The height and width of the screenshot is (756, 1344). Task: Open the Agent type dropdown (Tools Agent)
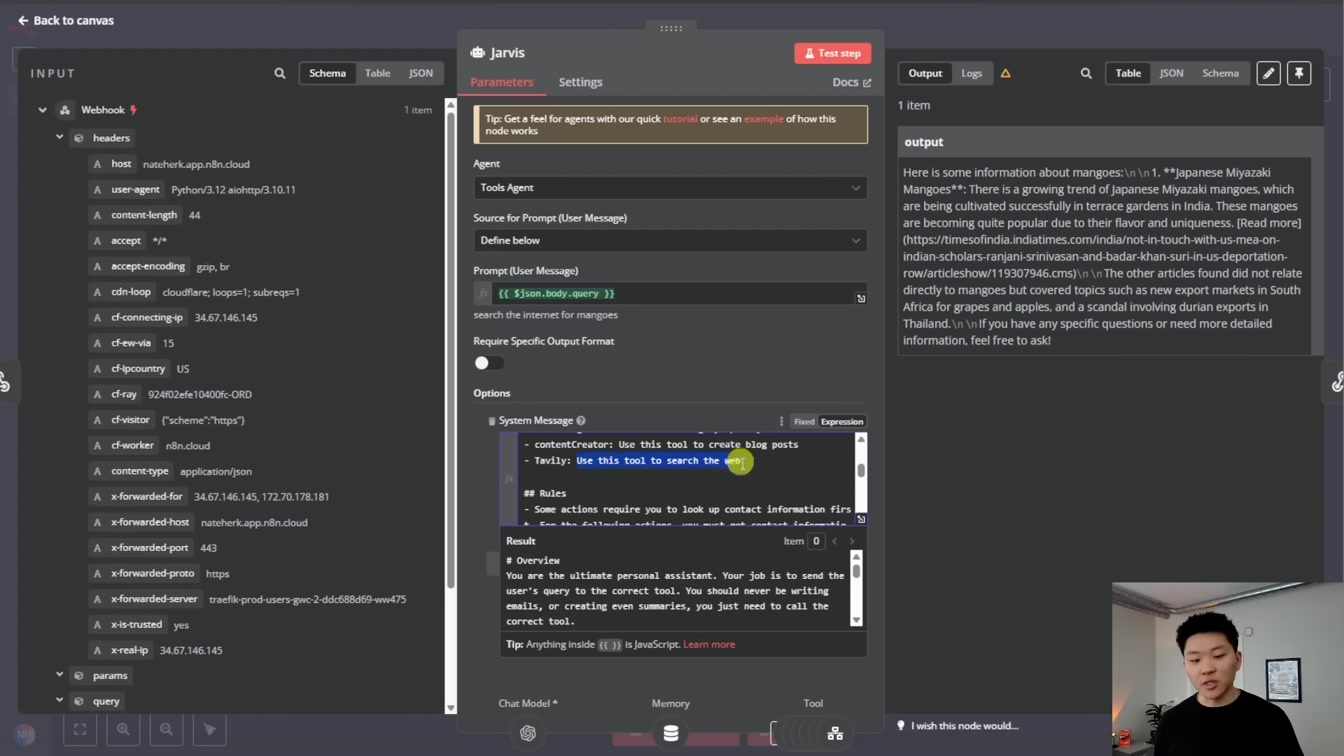tap(670, 188)
